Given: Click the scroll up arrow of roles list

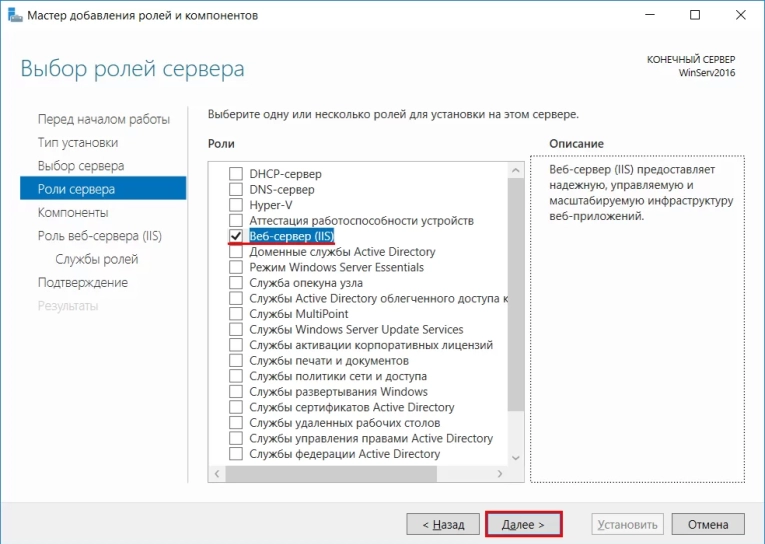Looking at the screenshot, I should (516, 170).
